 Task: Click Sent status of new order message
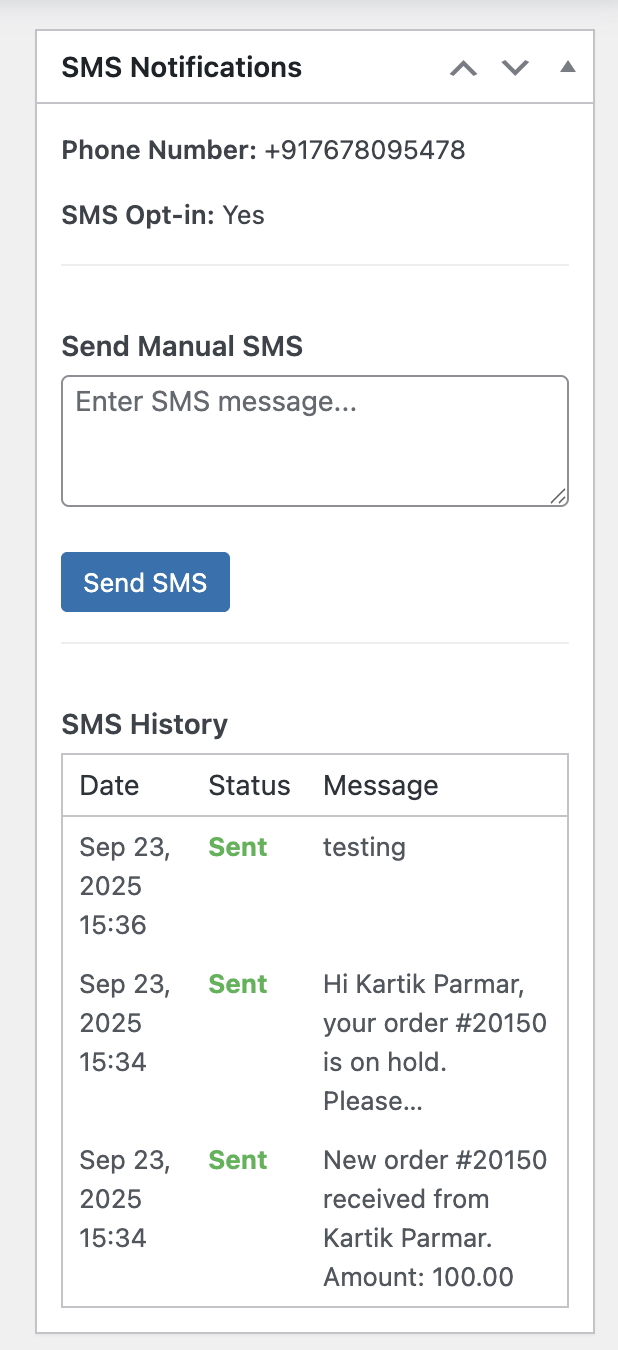[x=238, y=1160]
